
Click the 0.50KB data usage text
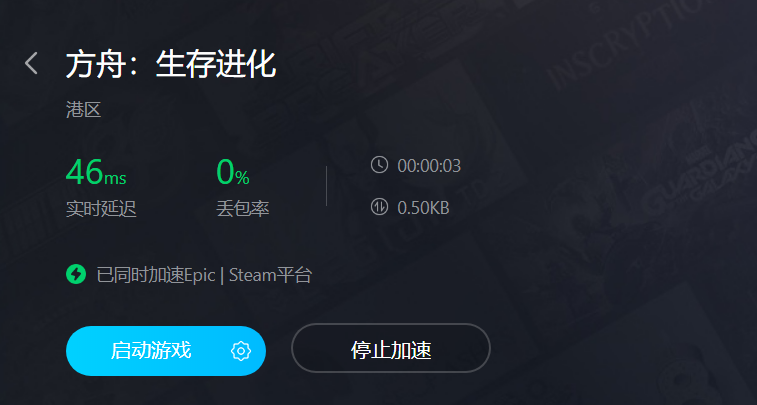423,208
